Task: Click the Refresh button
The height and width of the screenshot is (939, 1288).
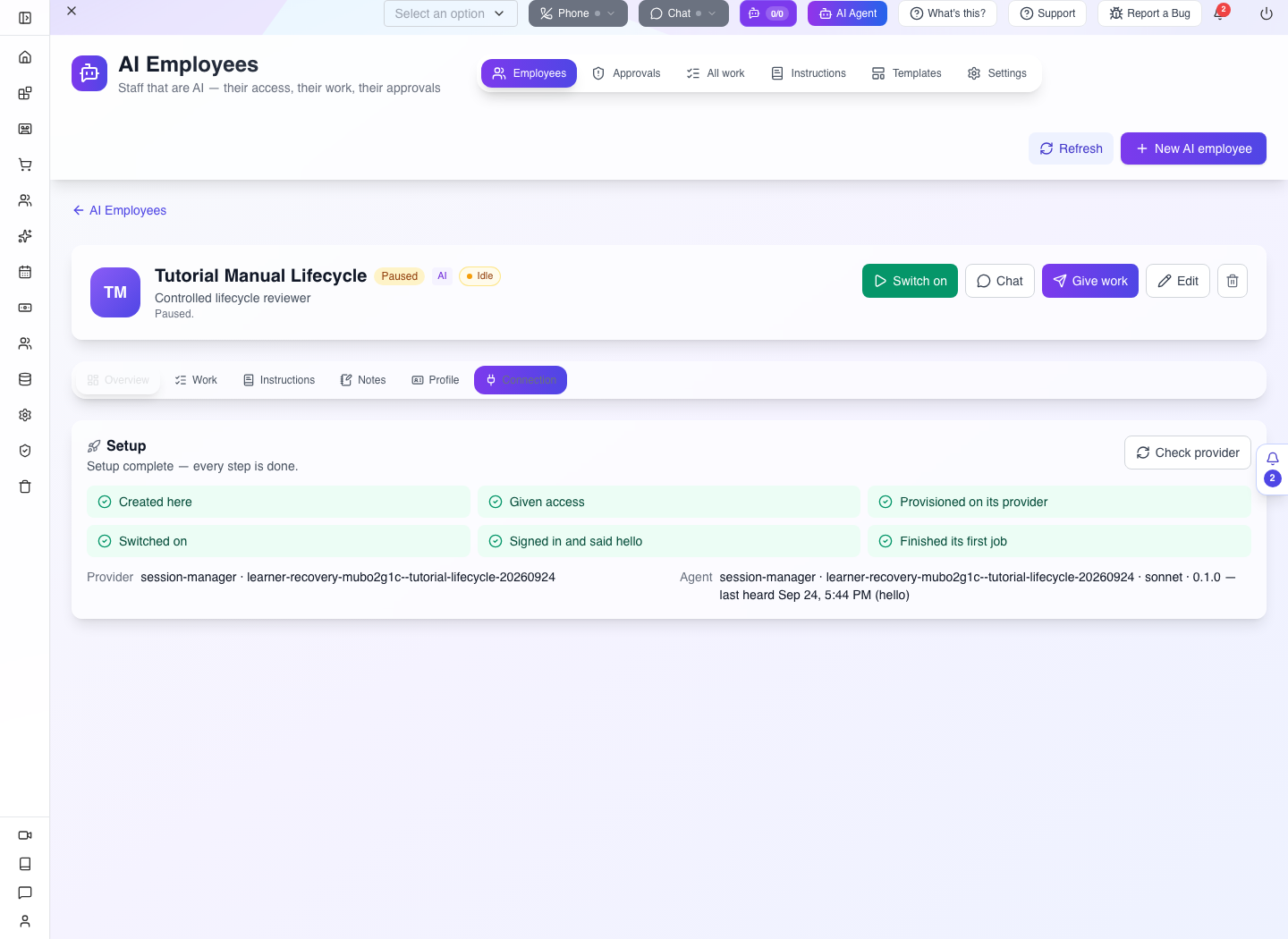Action: [x=1071, y=148]
